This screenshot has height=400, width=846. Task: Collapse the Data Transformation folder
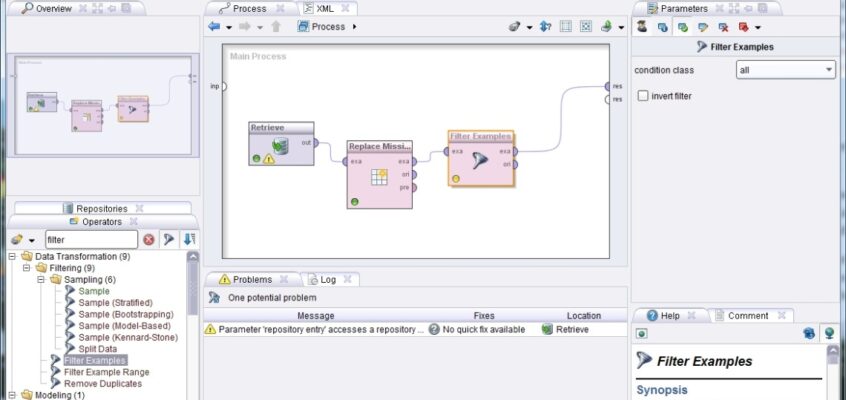click(12, 256)
